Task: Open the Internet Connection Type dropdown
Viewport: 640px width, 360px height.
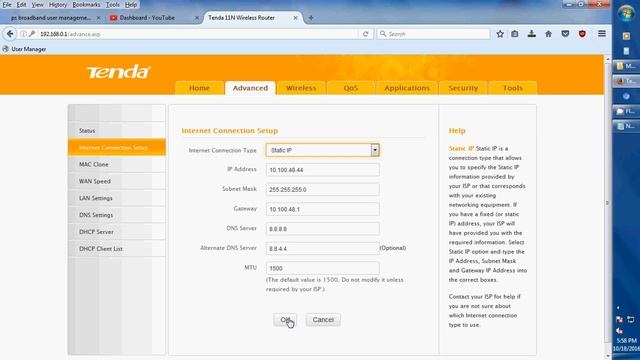Action: coord(322,150)
